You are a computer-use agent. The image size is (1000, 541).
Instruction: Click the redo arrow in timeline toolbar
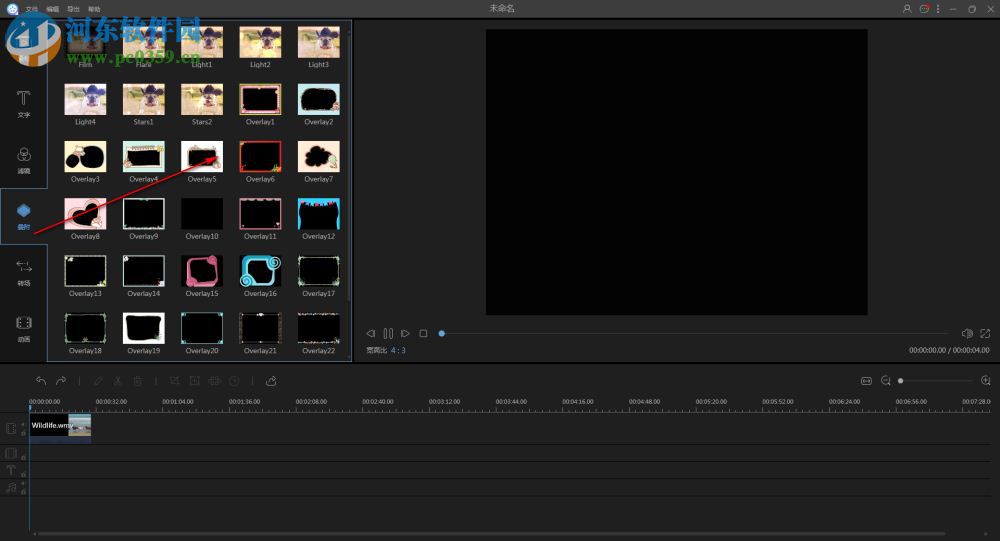[x=61, y=381]
